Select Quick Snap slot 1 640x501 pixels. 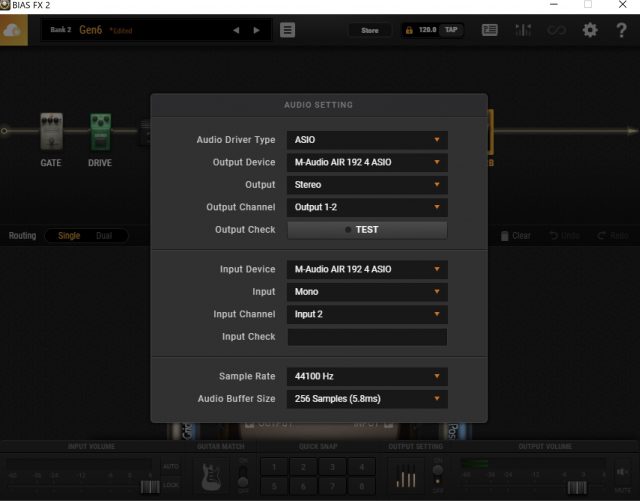(x=274, y=467)
